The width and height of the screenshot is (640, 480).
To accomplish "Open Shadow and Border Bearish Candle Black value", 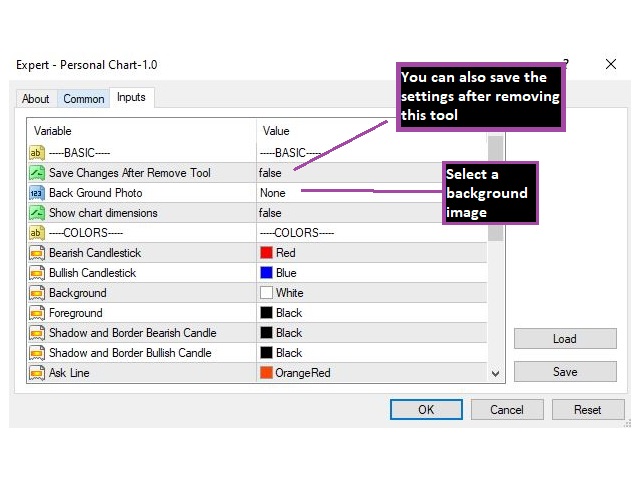I will (x=372, y=333).
